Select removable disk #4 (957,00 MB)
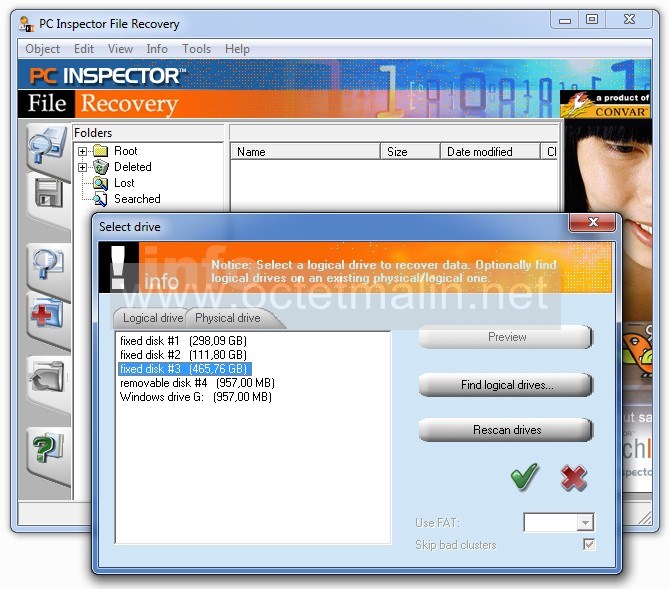 (x=197, y=383)
